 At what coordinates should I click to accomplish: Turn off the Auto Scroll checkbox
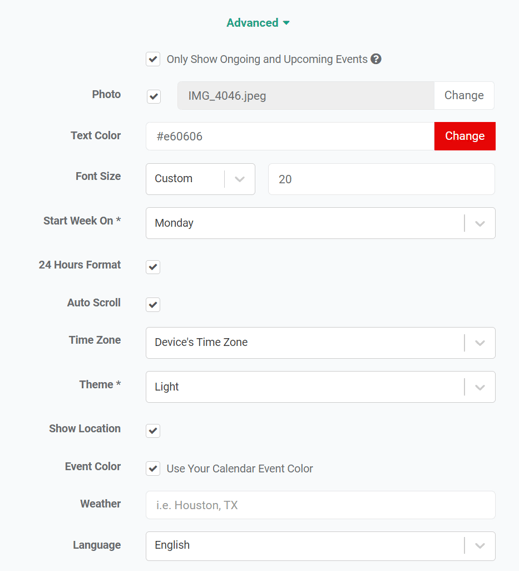(x=153, y=304)
